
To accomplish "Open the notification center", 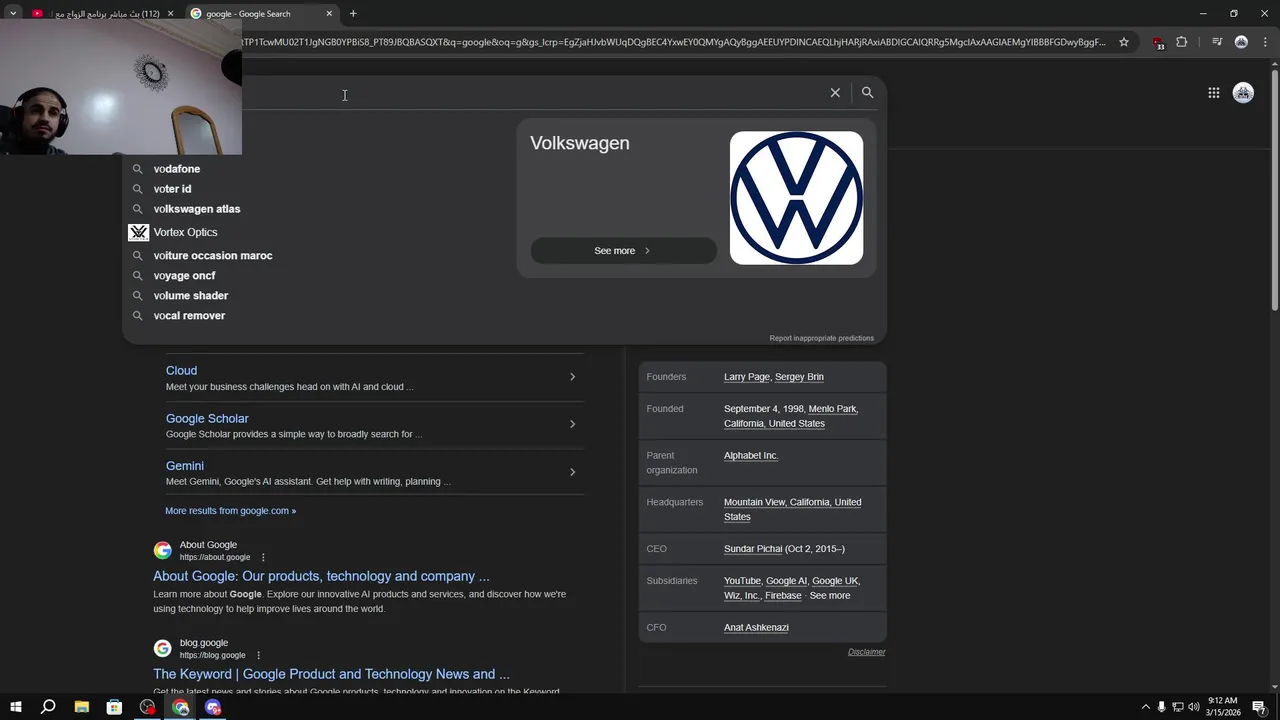I will pyautogui.click(x=1259, y=707).
